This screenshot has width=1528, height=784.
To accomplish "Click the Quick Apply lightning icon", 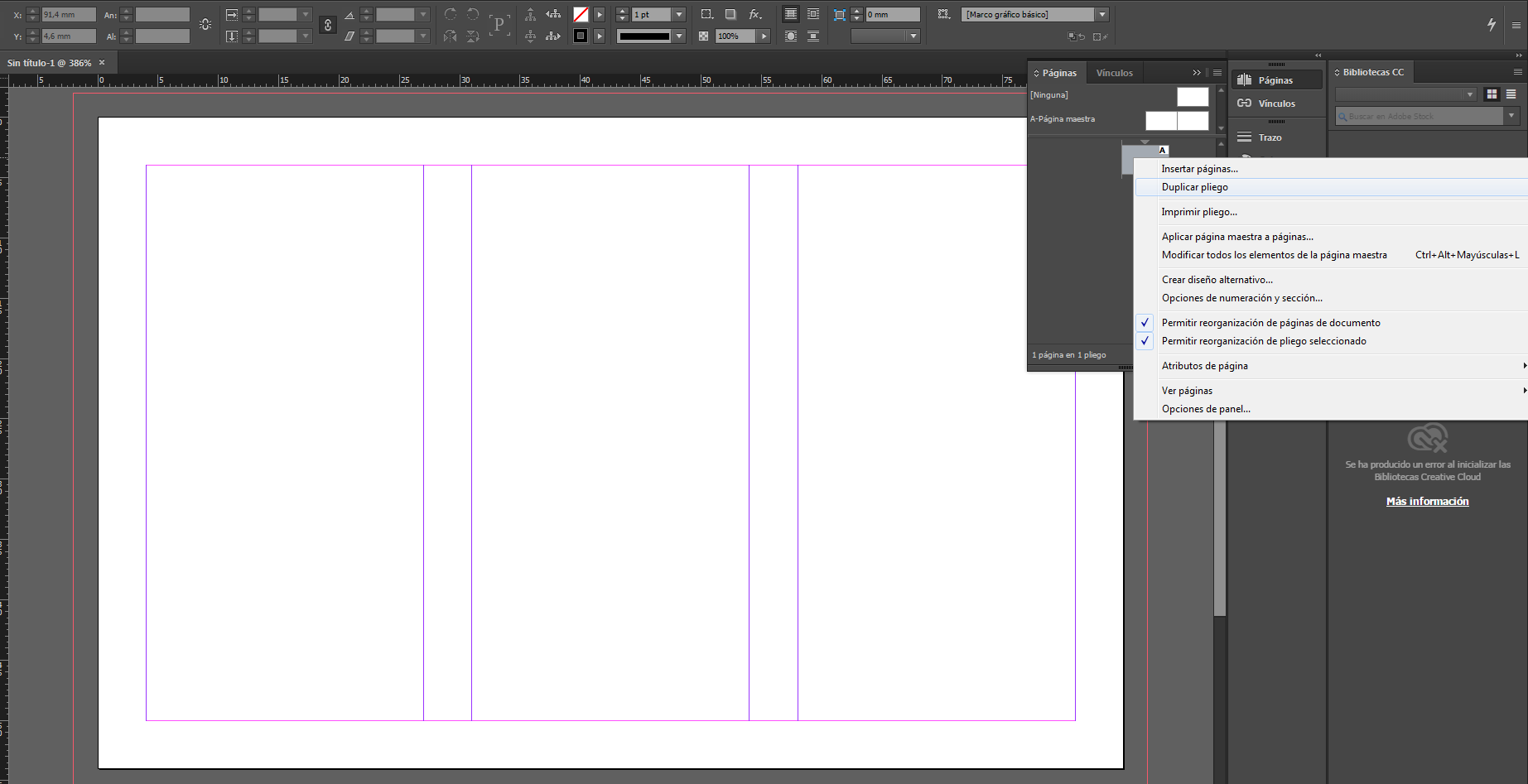I will tap(1491, 25).
